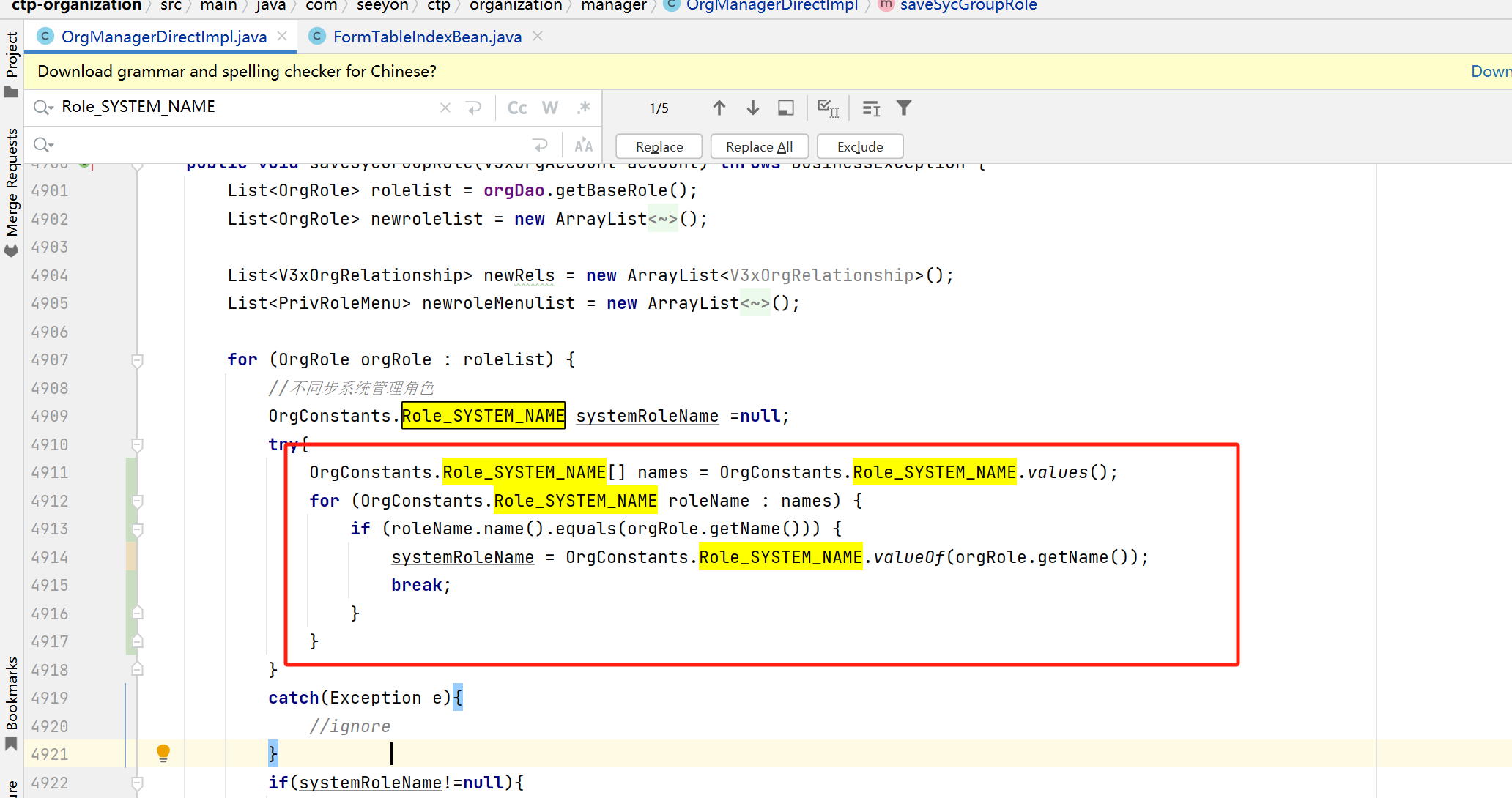Toggle Match Case option Cc
The height and width of the screenshot is (798, 1512).
point(517,108)
